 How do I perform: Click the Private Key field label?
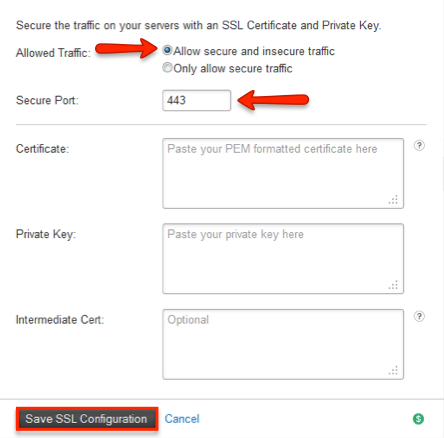(46, 234)
